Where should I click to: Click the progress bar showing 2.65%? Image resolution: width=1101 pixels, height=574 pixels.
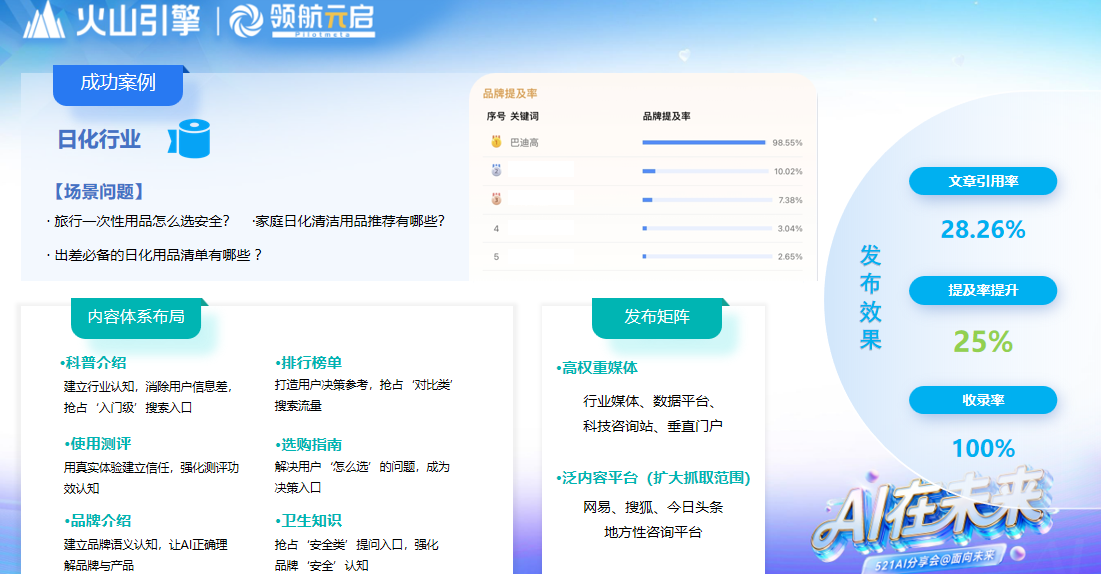[x=706, y=256]
